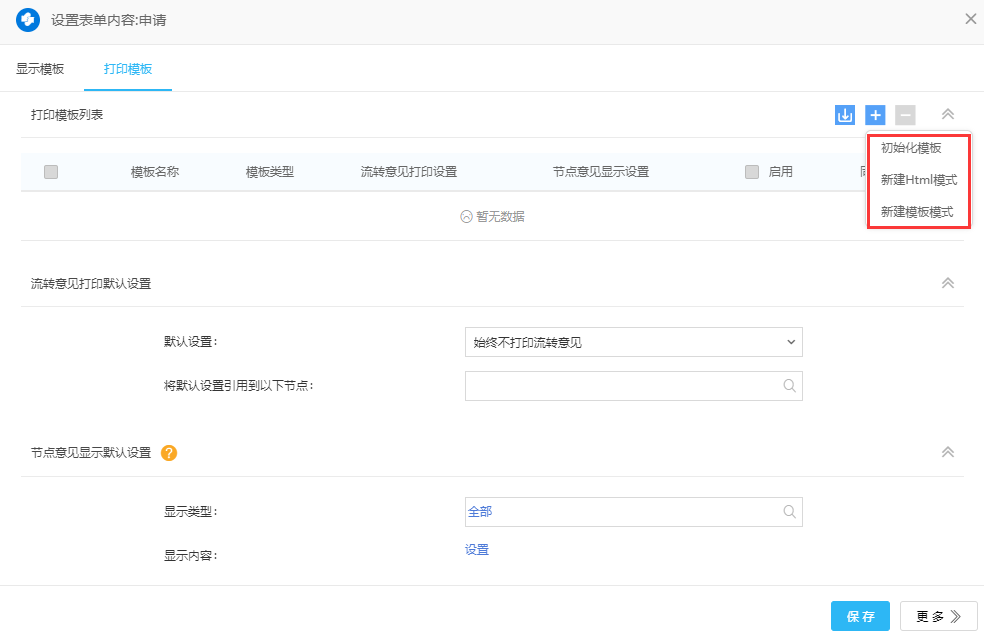The width and height of the screenshot is (984, 641).
Task: Switch to the 显示模板 tab
Action: tap(40, 69)
